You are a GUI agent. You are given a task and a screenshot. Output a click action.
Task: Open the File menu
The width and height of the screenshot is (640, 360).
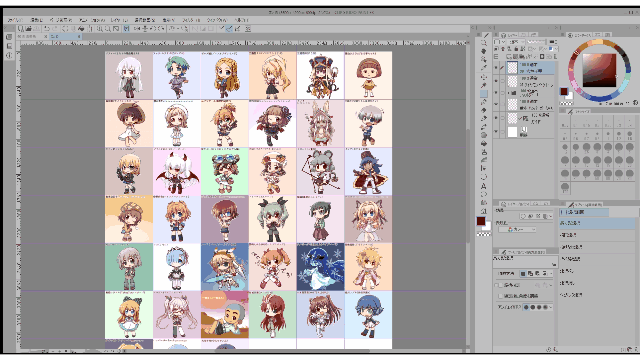[x=16, y=20]
